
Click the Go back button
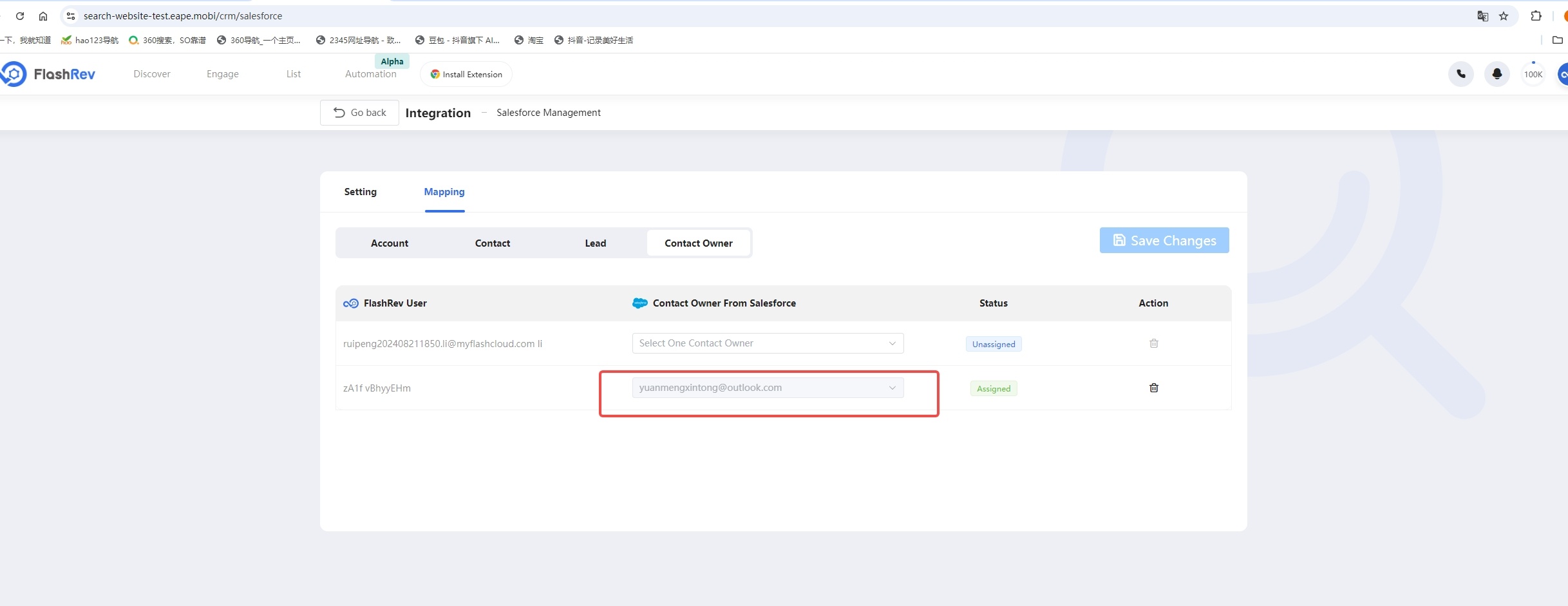(x=359, y=113)
